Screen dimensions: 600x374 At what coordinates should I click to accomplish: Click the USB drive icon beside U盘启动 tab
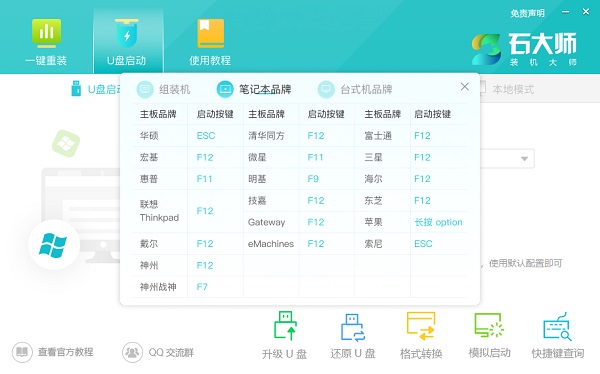coord(76,88)
